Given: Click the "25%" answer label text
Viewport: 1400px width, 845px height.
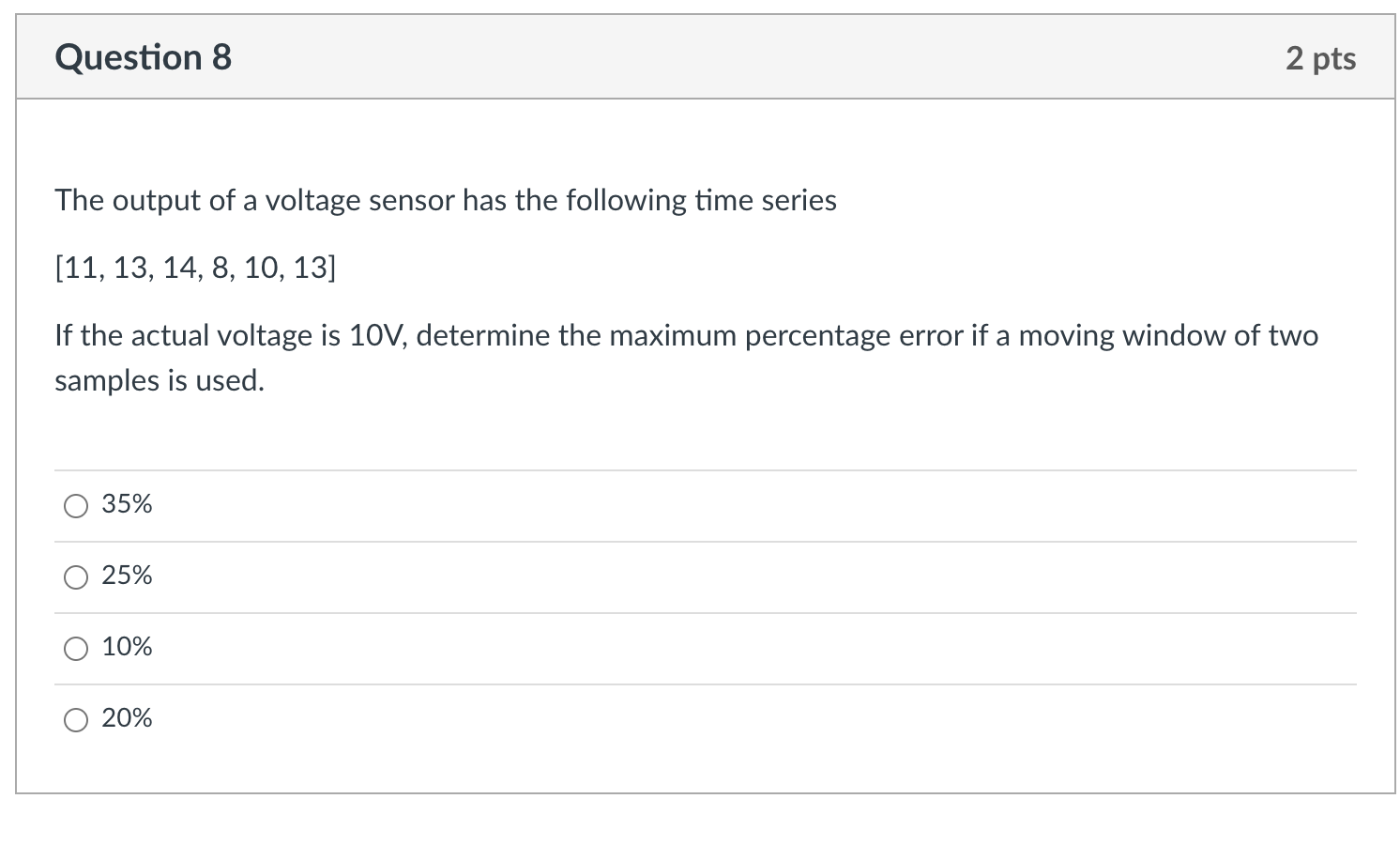Looking at the screenshot, I should 127,576.
